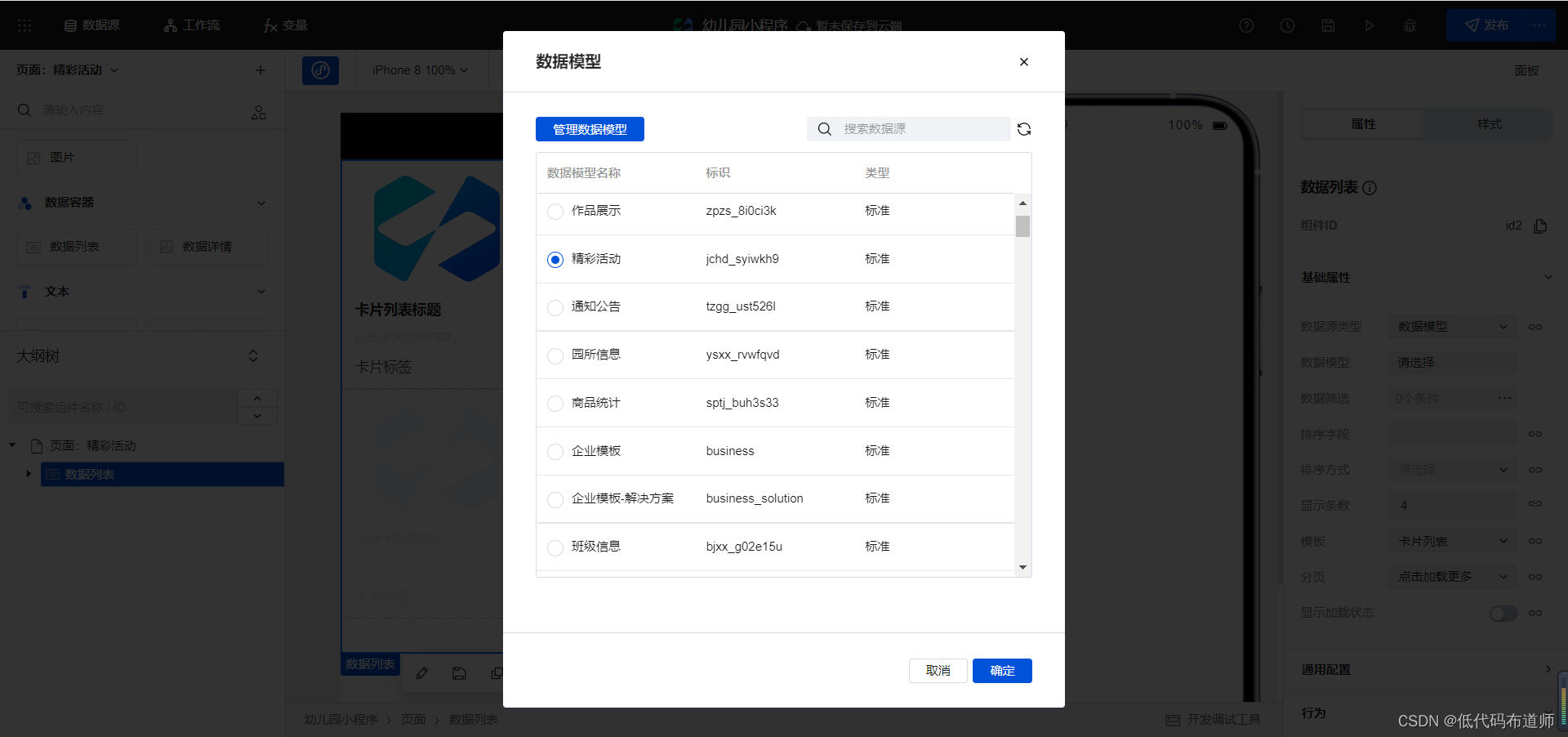Switch to the 样式 tab
This screenshot has height=737, width=1568.
pyautogui.click(x=1489, y=124)
